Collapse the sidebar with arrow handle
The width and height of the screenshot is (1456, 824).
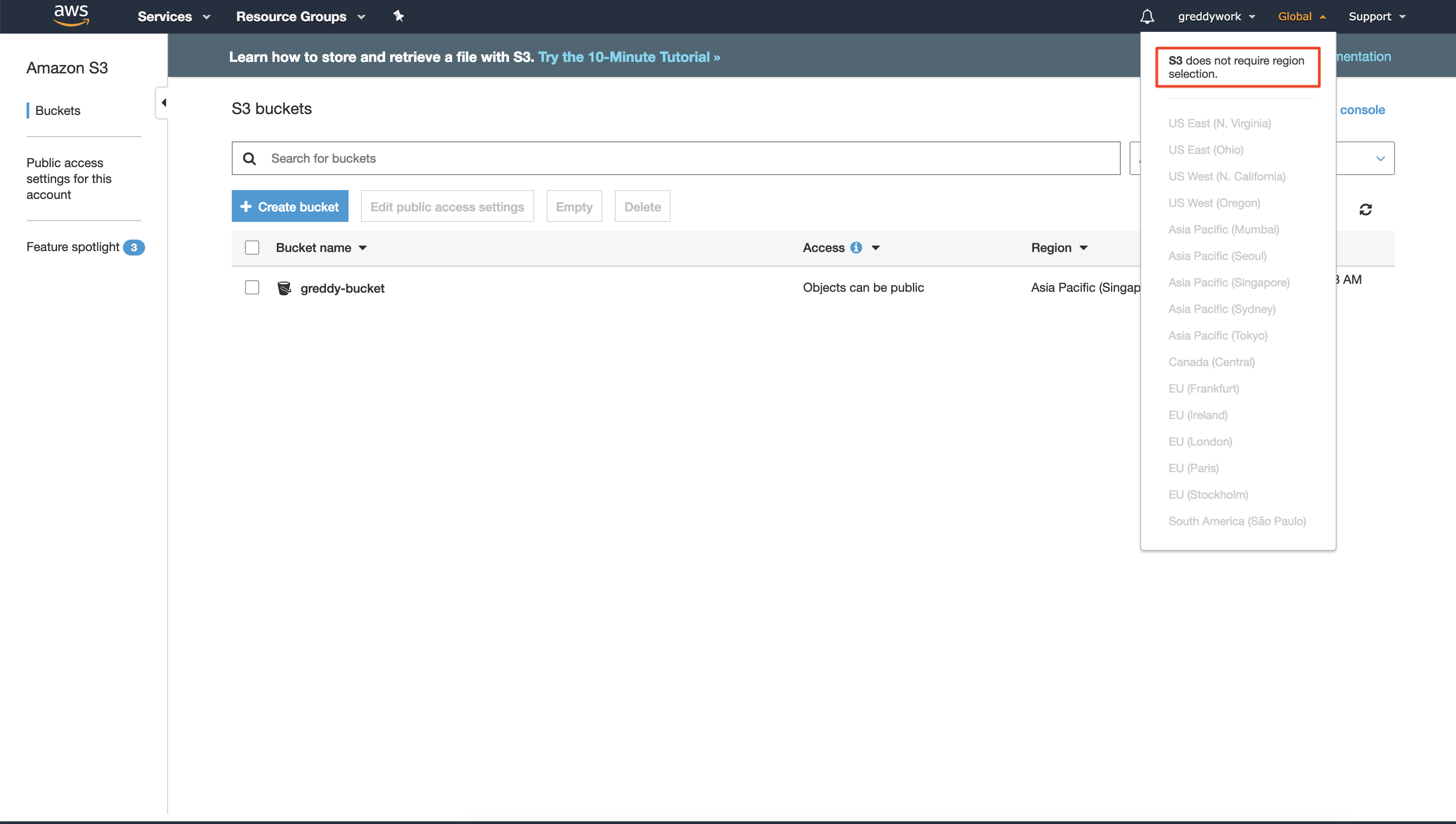click(x=163, y=103)
